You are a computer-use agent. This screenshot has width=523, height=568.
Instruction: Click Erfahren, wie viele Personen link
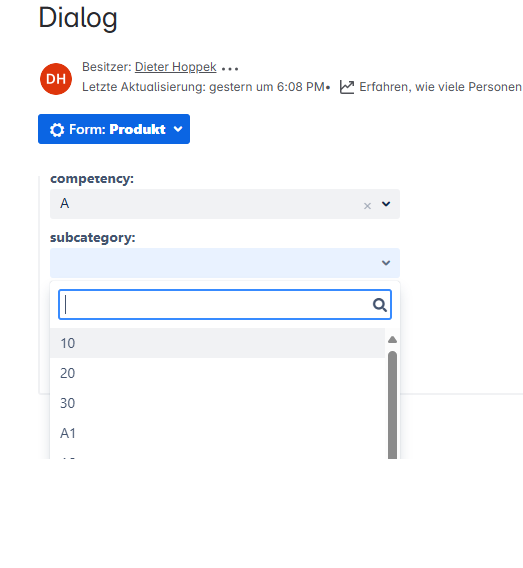440,87
